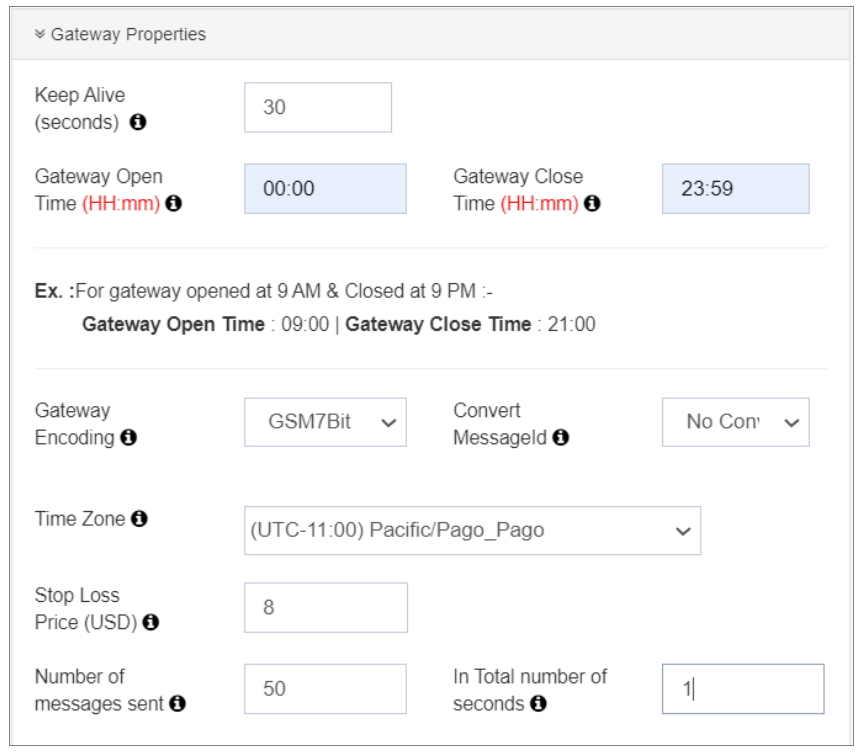Click the info icon next to Time Zone
The height and width of the screenshot is (754, 862).
[139, 519]
